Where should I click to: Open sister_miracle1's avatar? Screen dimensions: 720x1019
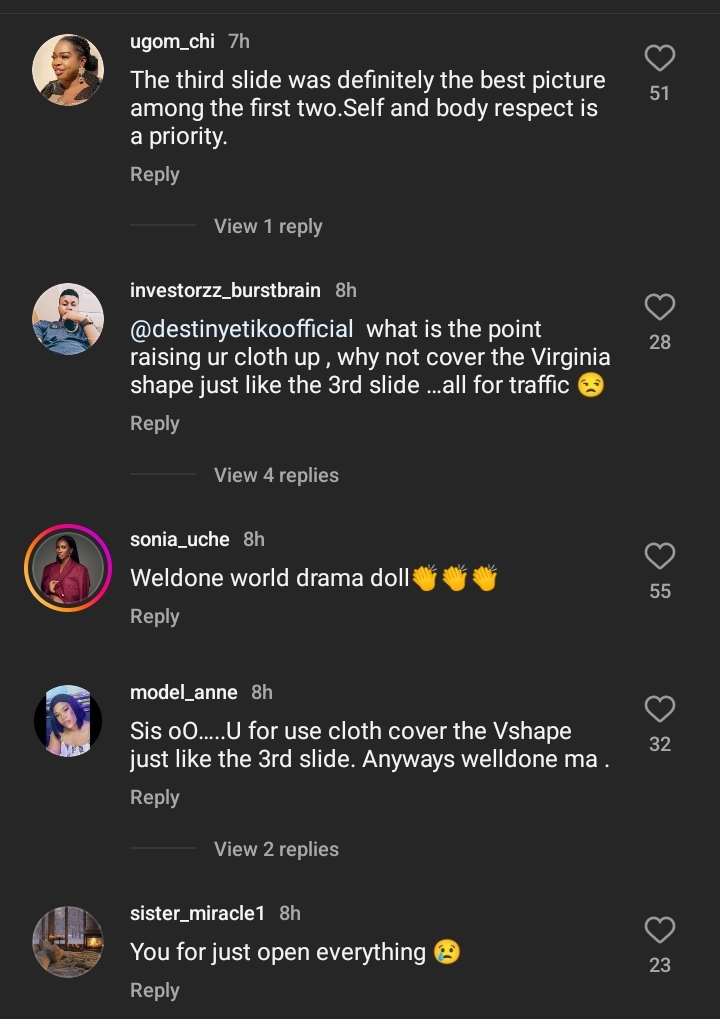click(x=68, y=941)
